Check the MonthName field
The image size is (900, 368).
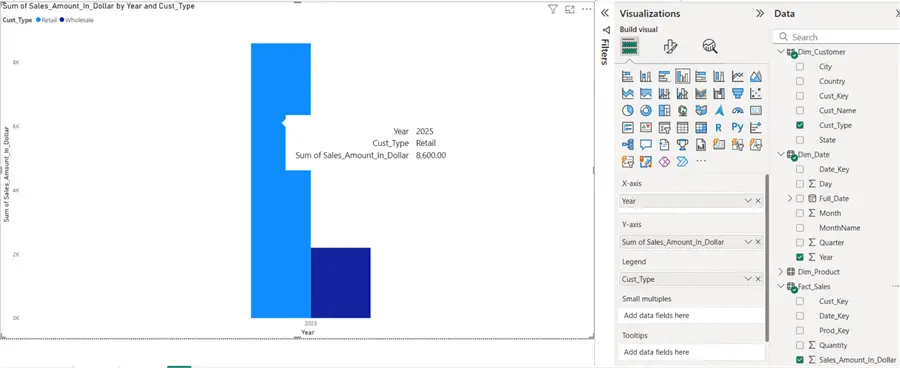pyautogui.click(x=800, y=228)
